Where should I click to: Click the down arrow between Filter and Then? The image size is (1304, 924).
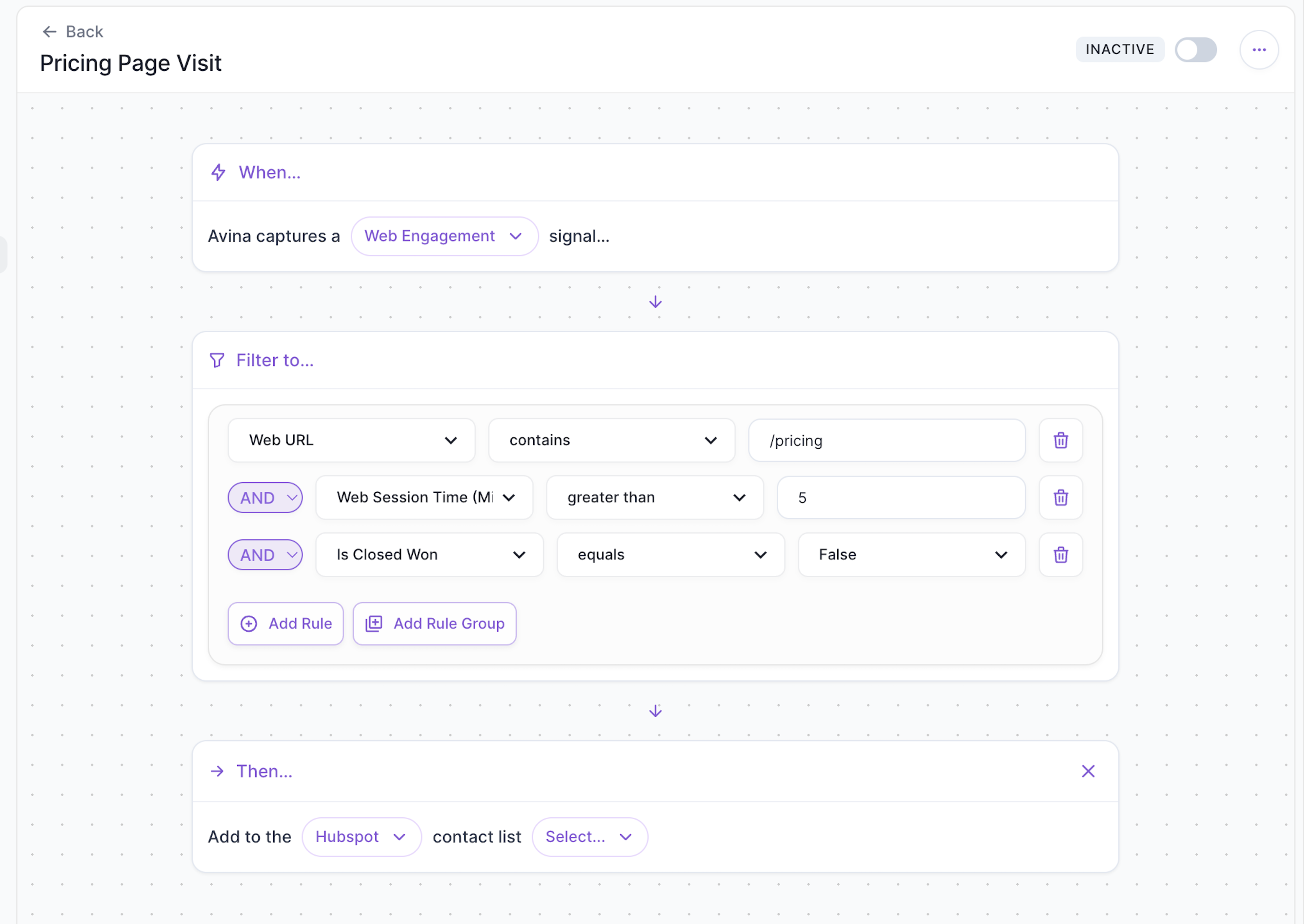click(x=656, y=711)
